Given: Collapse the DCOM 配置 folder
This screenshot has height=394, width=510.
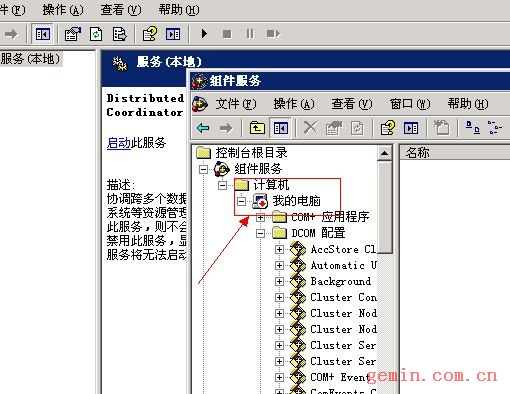Looking at the screenshot, I should point(261,234).
